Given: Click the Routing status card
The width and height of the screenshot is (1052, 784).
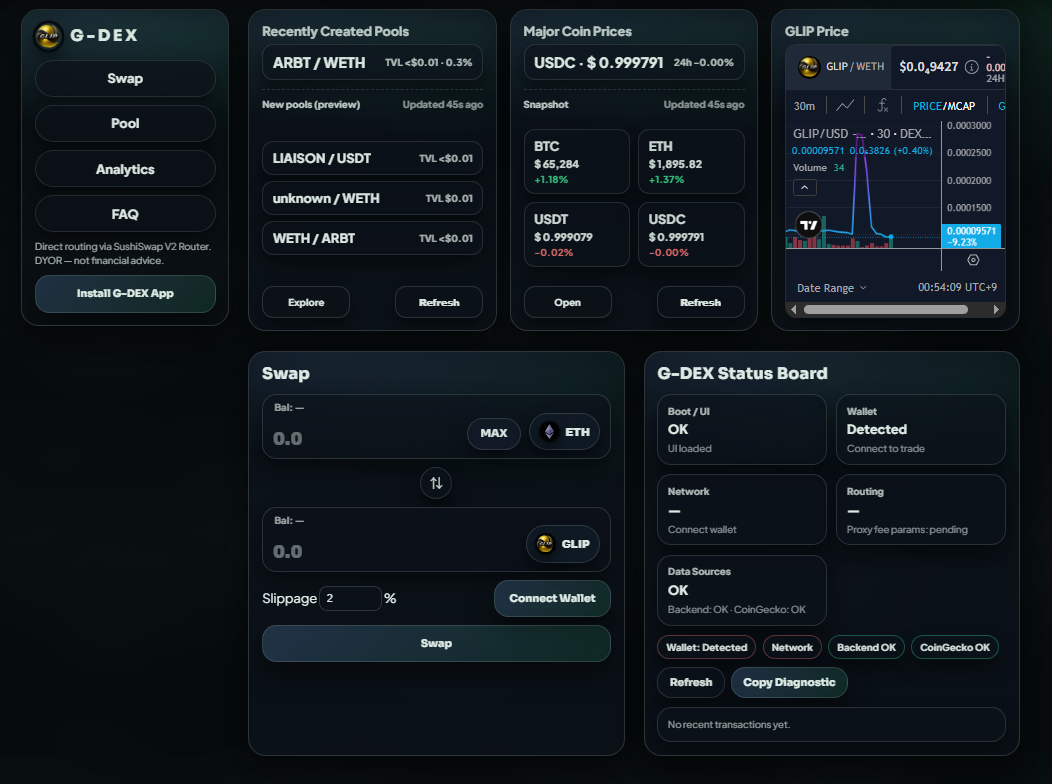Looking at the screenshot, I should tap(920, 510).
